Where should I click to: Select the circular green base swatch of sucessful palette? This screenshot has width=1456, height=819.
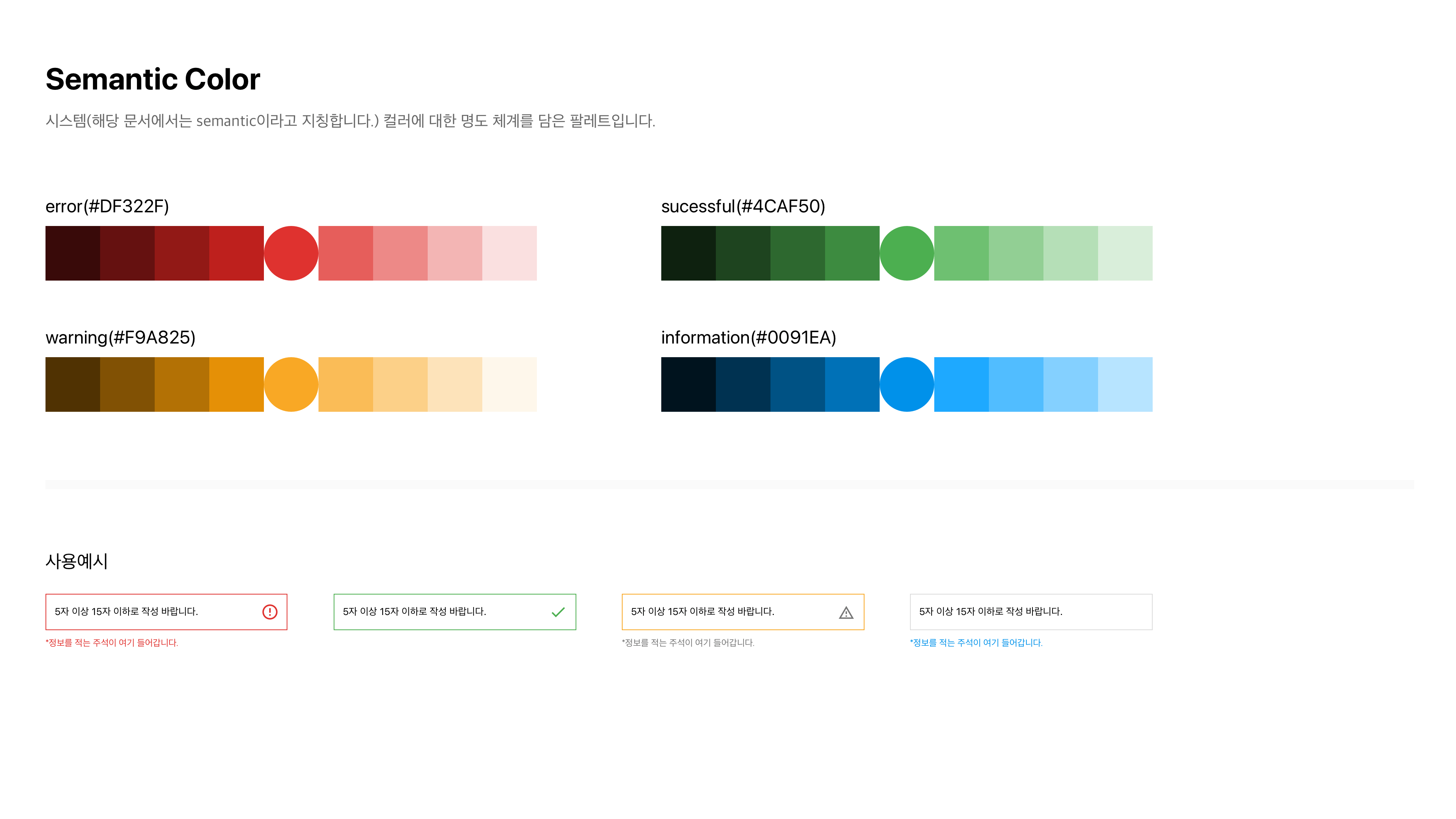click(907, 253)
